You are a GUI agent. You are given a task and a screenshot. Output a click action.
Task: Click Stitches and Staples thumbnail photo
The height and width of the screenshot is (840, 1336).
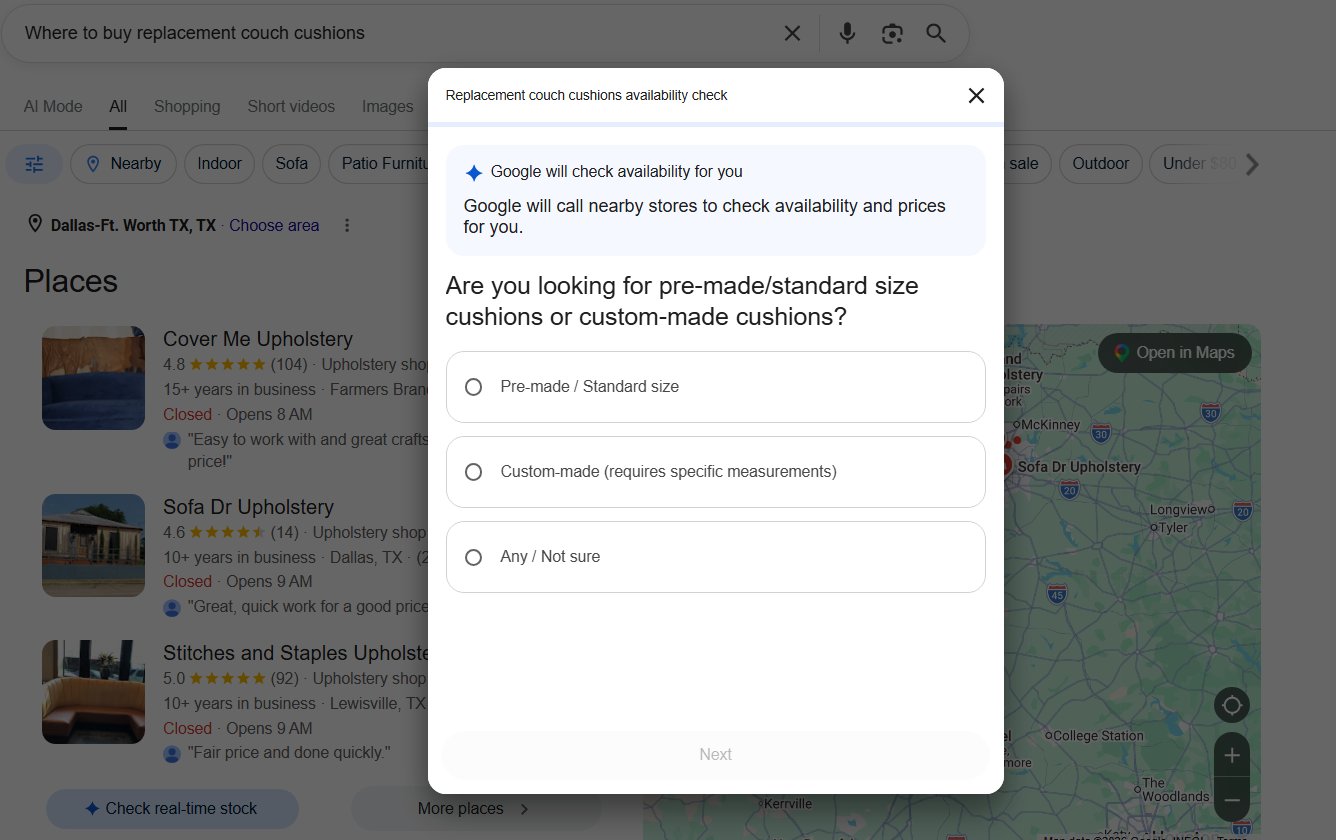[93, 692]
